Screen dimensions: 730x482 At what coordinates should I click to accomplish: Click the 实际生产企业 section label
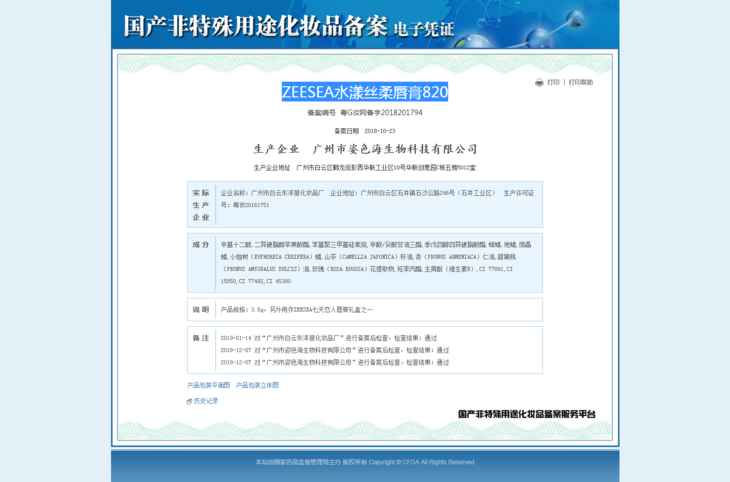(201, 204)
